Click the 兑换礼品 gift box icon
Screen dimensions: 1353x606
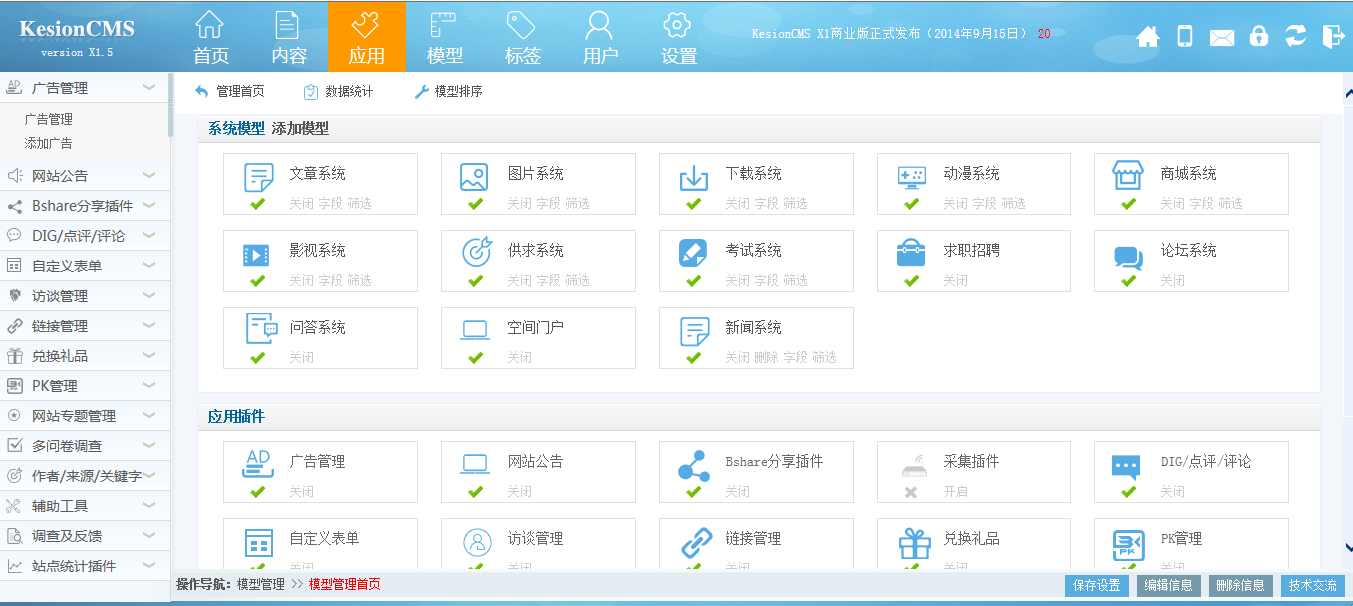click(x=914, y=543)
